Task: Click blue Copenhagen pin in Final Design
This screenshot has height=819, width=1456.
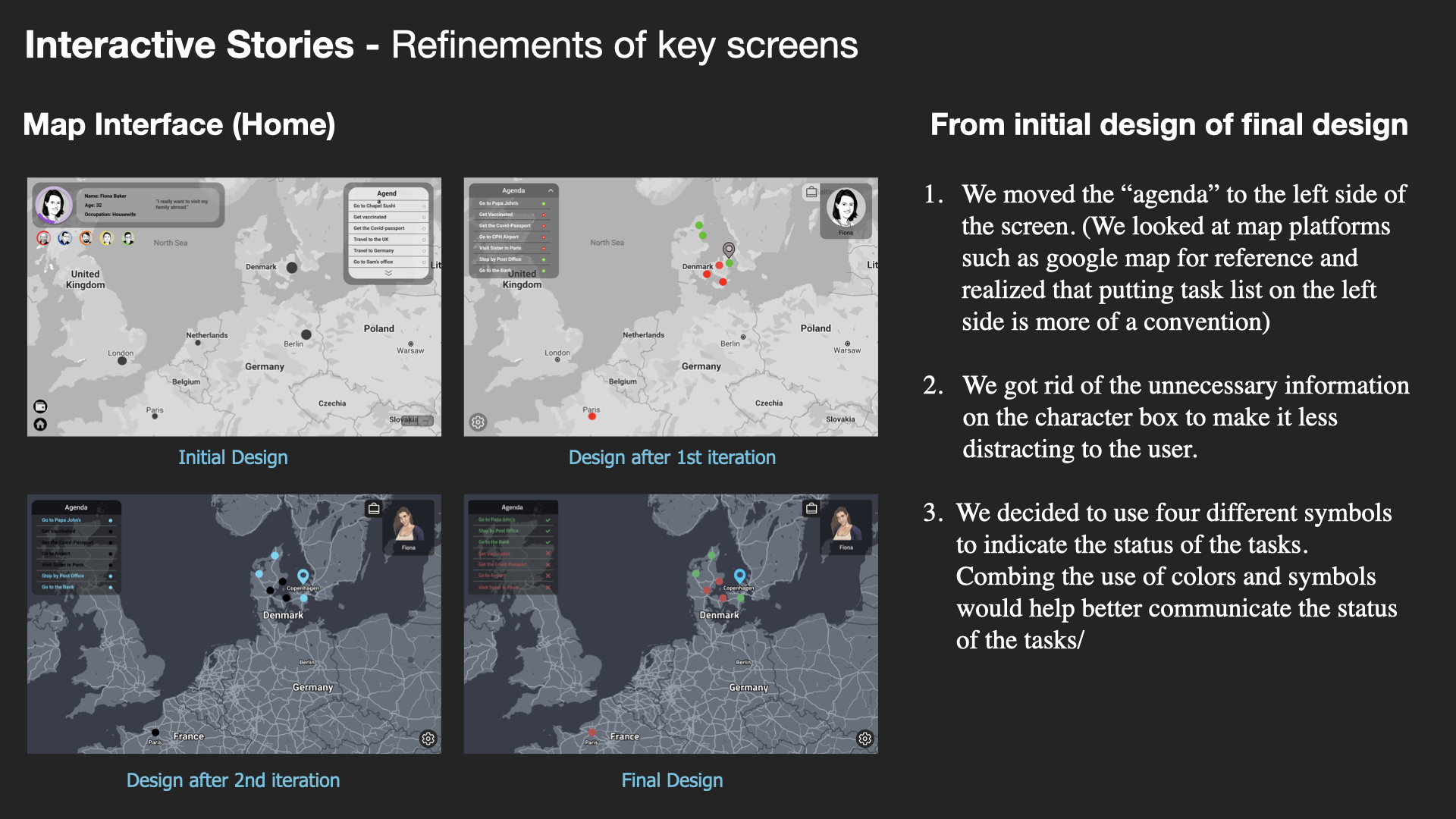Action: (740, 576)
